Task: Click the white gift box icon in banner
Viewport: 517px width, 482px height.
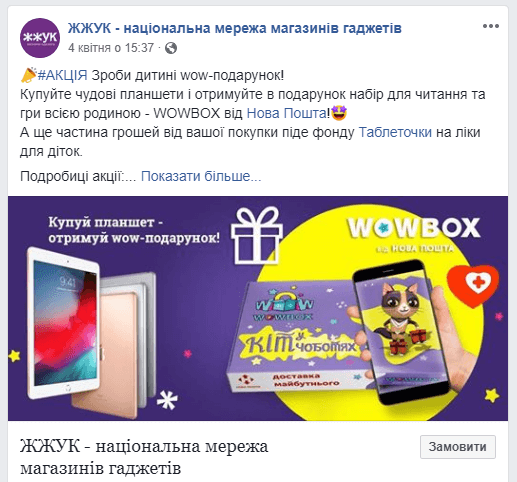Action: point(257,235)
